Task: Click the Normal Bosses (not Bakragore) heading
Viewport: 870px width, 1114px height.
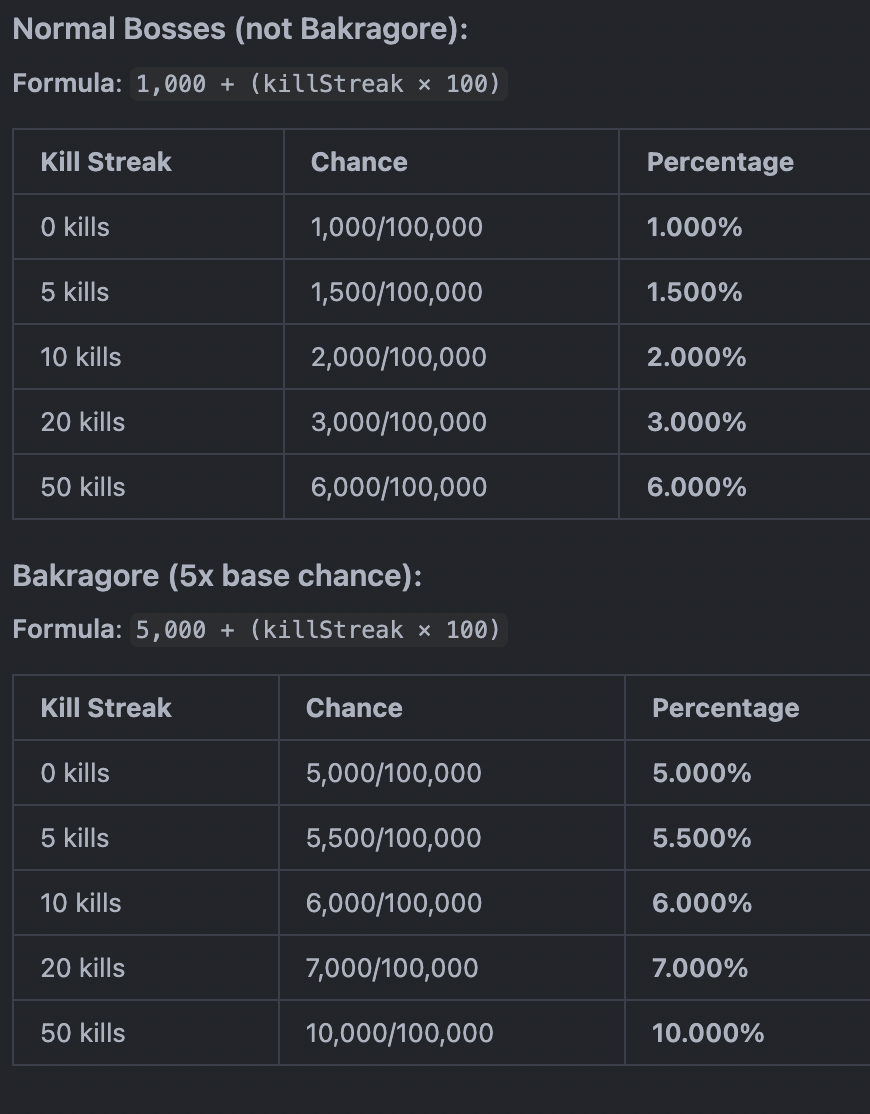Action: click(x=240, y=30)
